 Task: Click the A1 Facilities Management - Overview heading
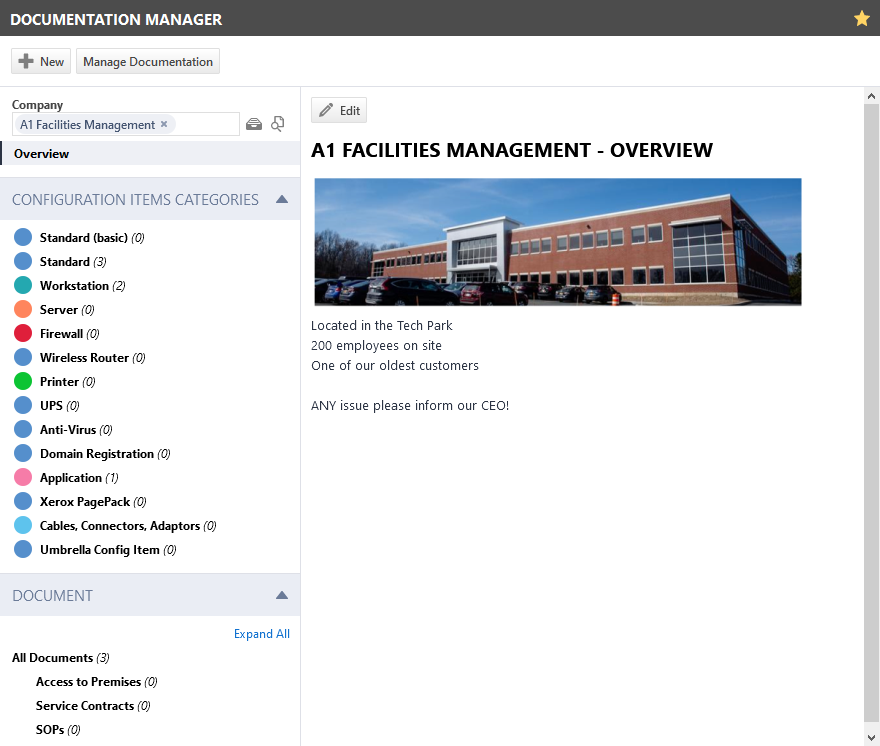point(512,150)
